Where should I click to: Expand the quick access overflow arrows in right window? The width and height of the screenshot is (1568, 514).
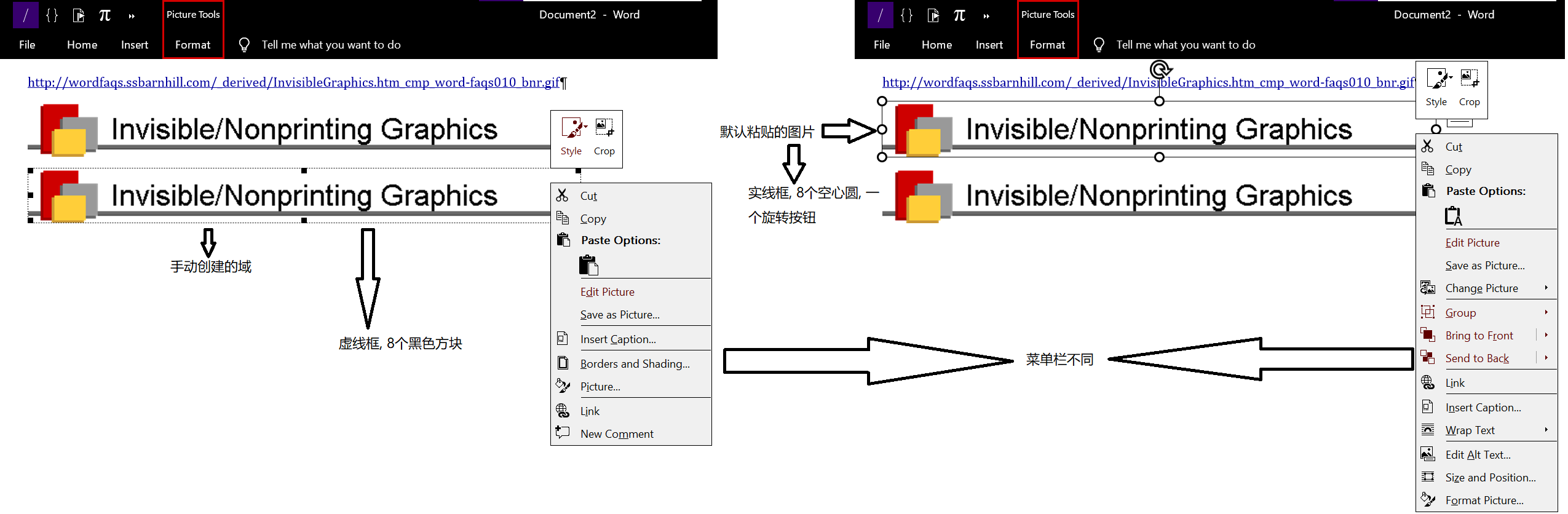pos(986,17)
